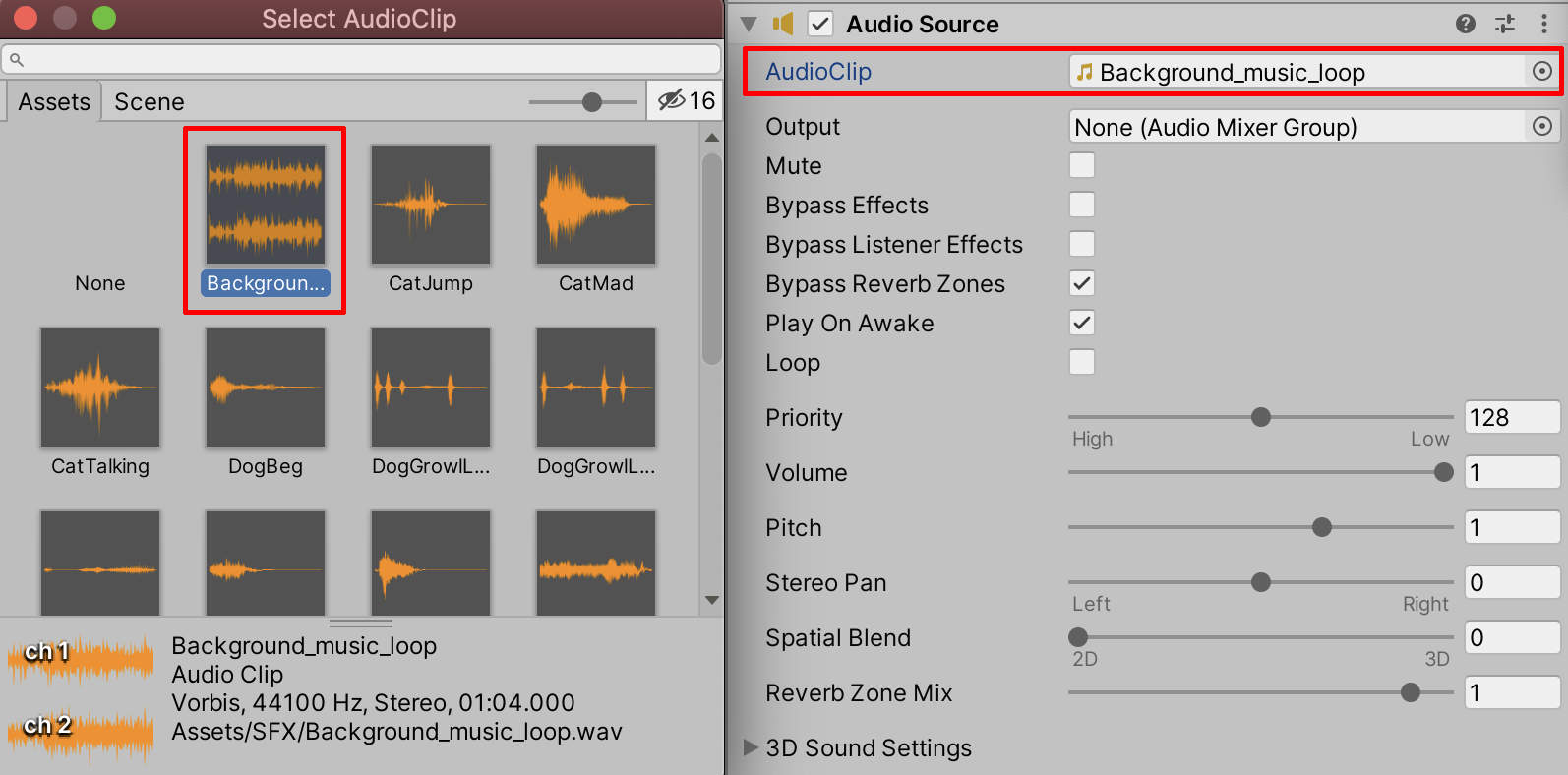This screenshot has width=1568, height=775.
Task: Open the Audio Source three-dot options menu
Action: pos(1543,24)
